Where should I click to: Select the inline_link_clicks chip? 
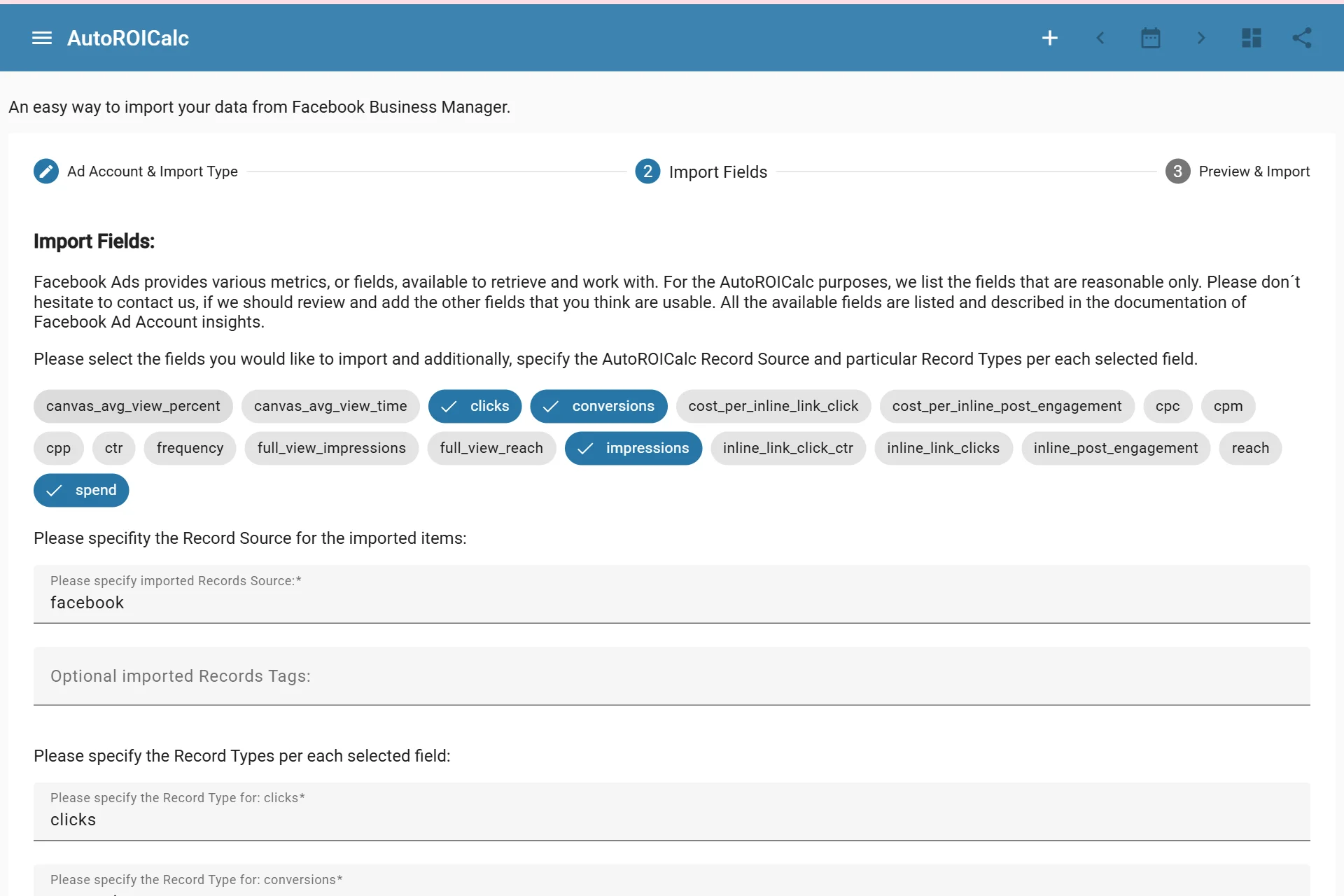(944, 448)
